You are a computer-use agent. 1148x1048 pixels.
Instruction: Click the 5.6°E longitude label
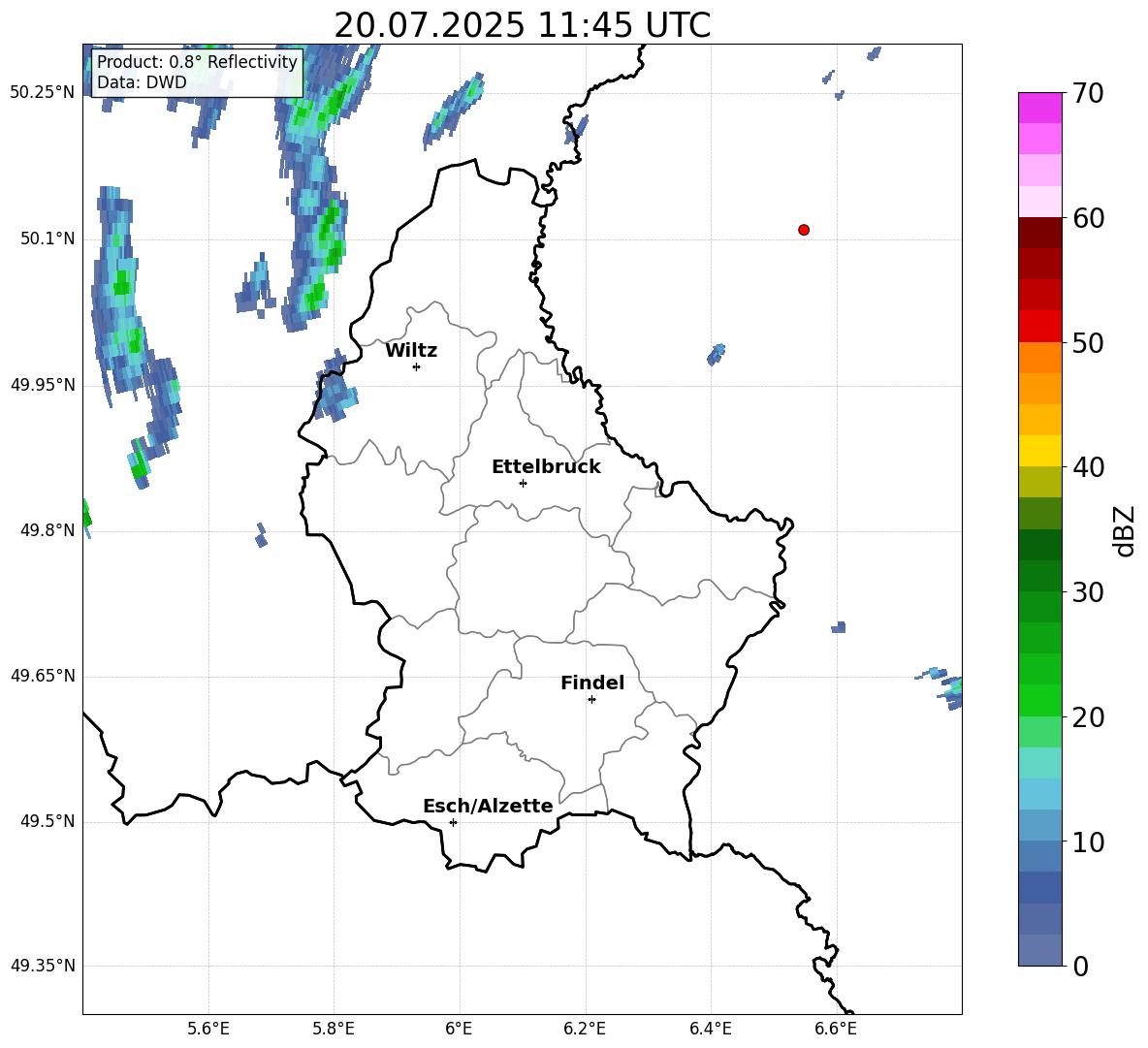pos(208,1029)
